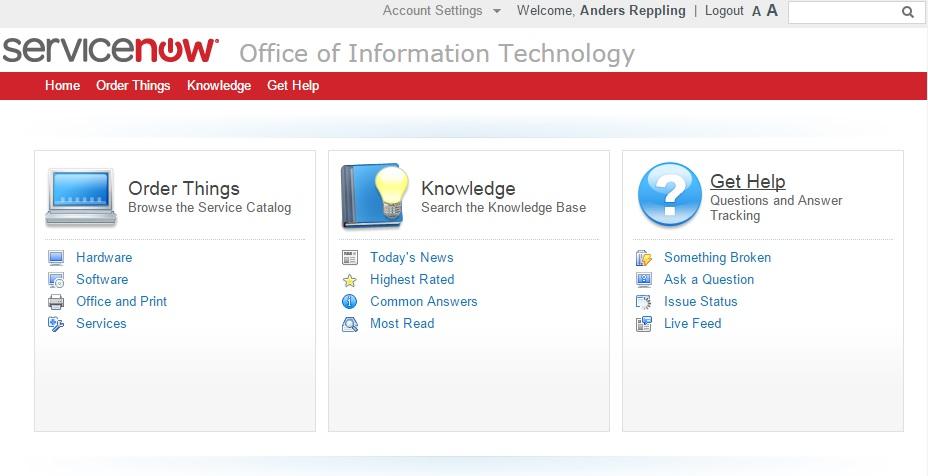Open Home in the red navigation bar
Viewport: 928px width, 476px height.
62,85
